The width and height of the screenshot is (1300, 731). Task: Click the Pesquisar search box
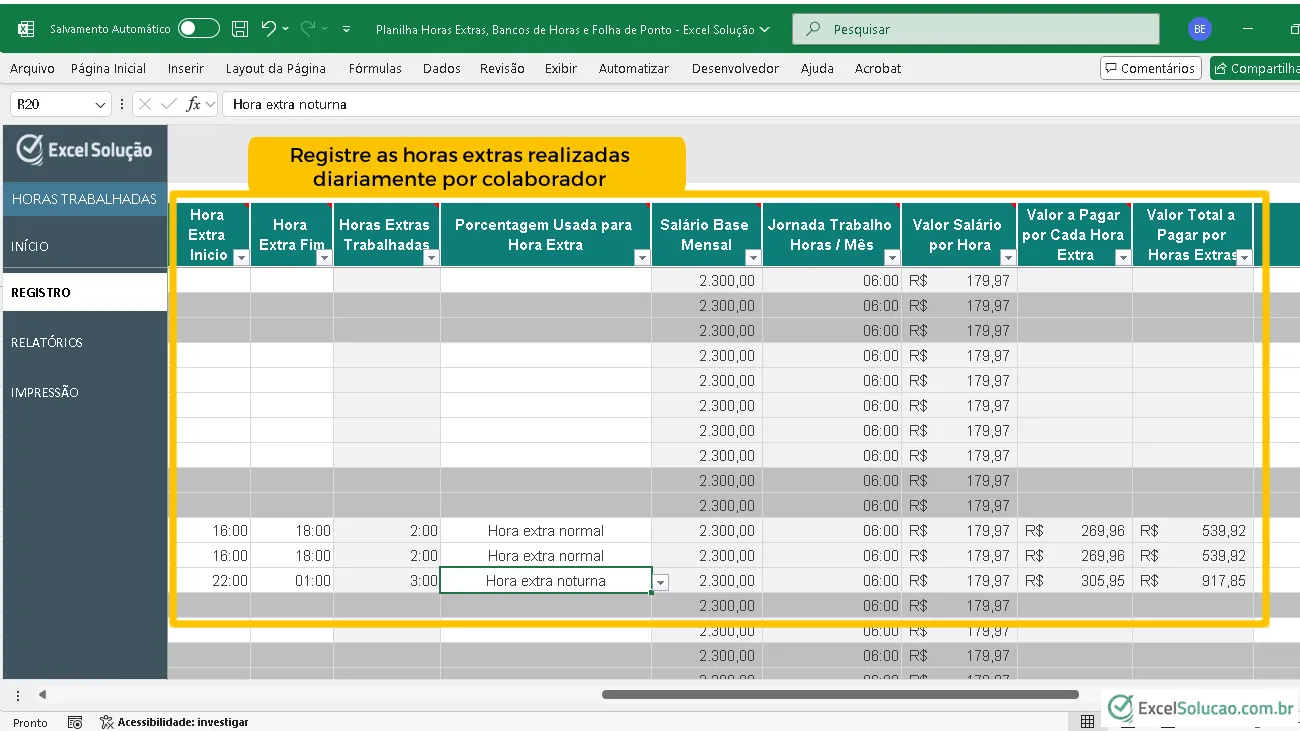click(x=975, y=29)
